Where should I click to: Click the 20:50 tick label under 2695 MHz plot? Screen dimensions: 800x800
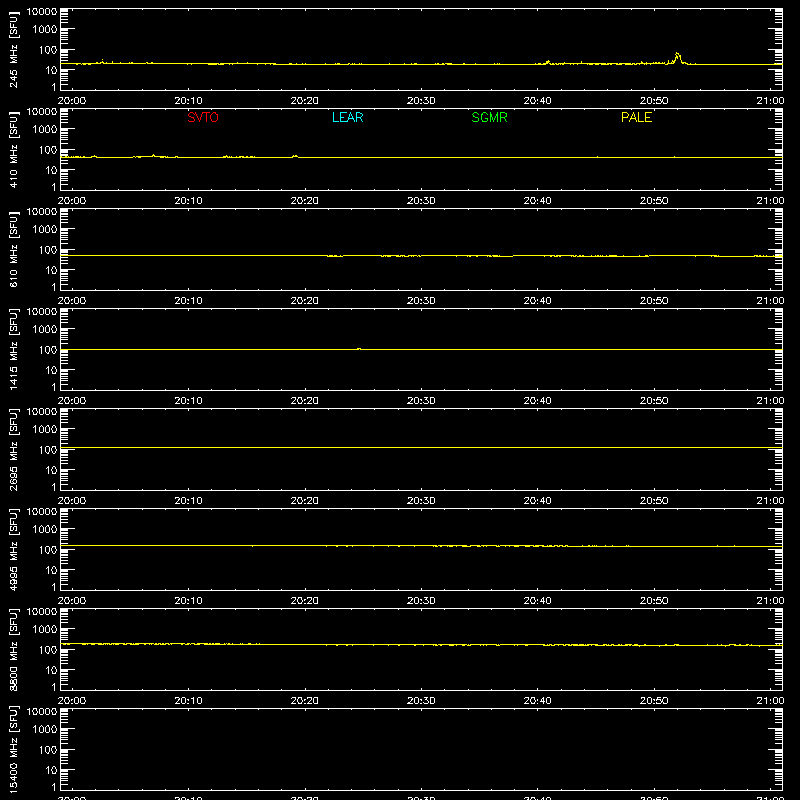coord(654,501)
